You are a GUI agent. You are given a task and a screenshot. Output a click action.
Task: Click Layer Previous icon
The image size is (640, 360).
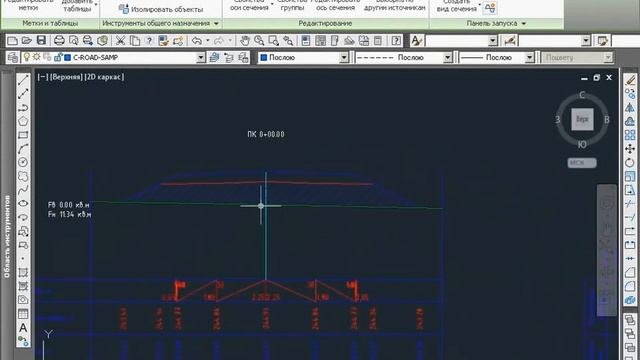coord(229,58)
